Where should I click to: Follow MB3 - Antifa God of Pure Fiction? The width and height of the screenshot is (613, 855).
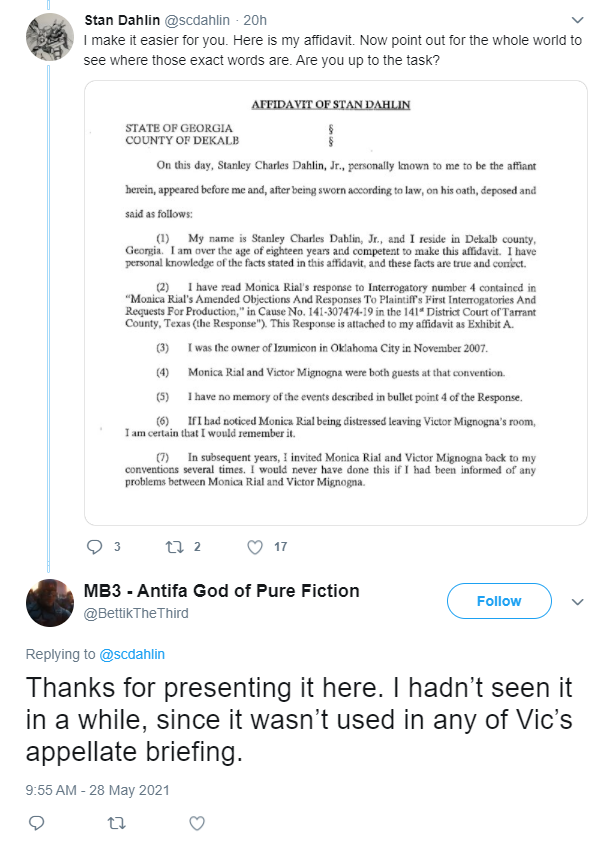[499, 601]
